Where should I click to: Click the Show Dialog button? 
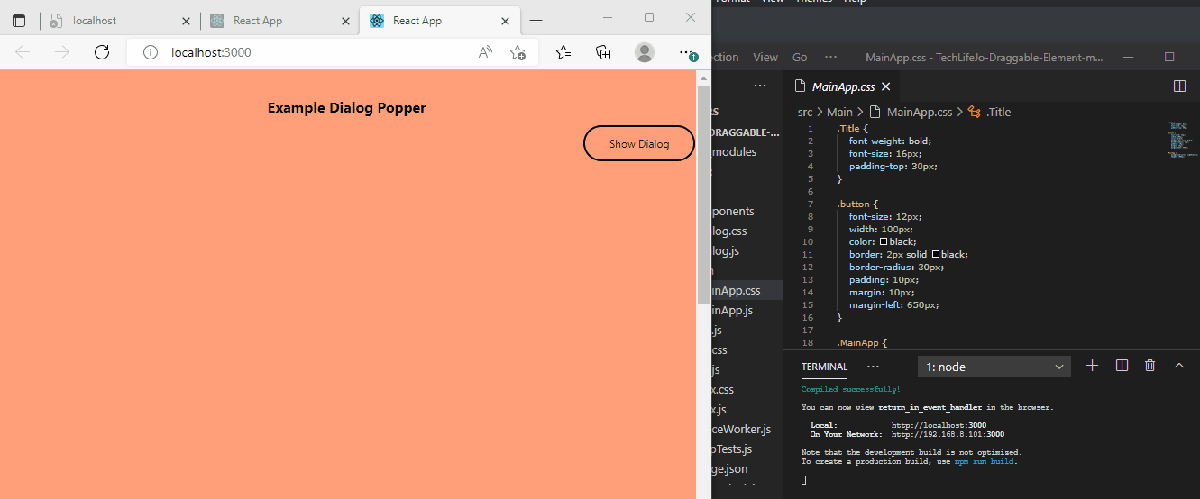click(638, 144)
